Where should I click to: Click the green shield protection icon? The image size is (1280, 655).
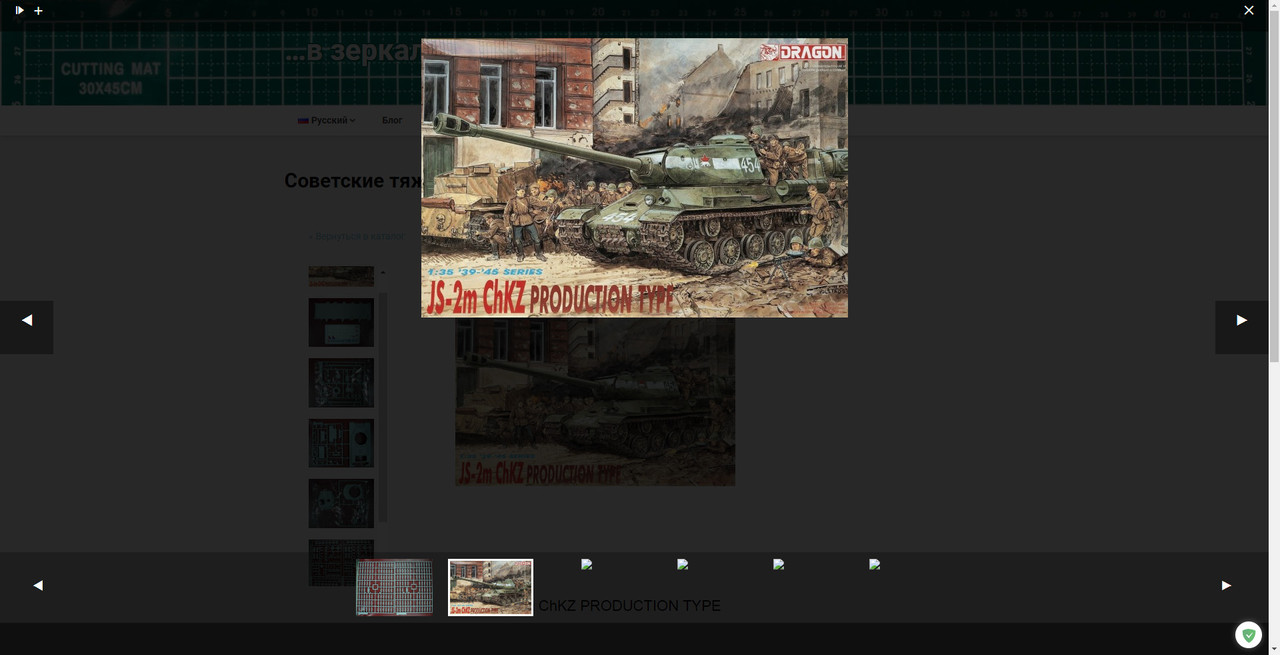click(1248, 635)
